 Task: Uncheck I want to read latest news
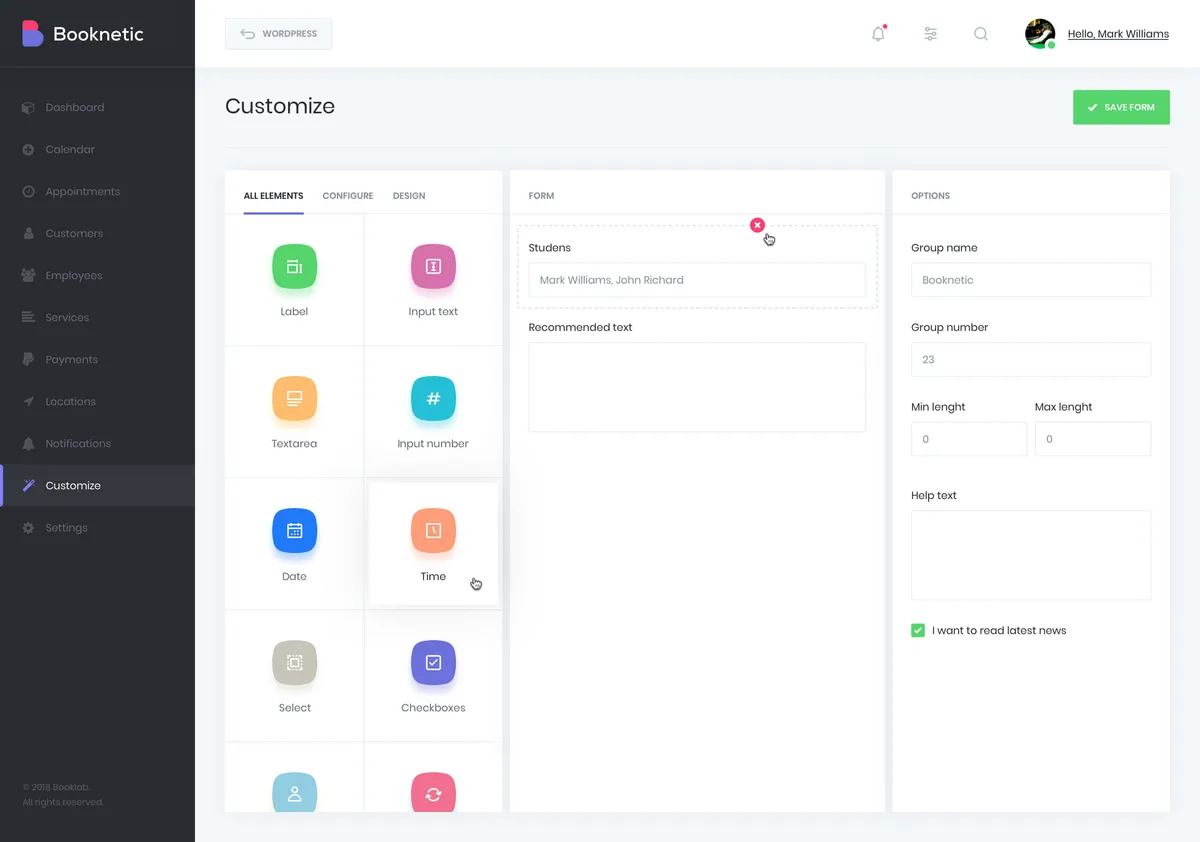click(918, 630)
